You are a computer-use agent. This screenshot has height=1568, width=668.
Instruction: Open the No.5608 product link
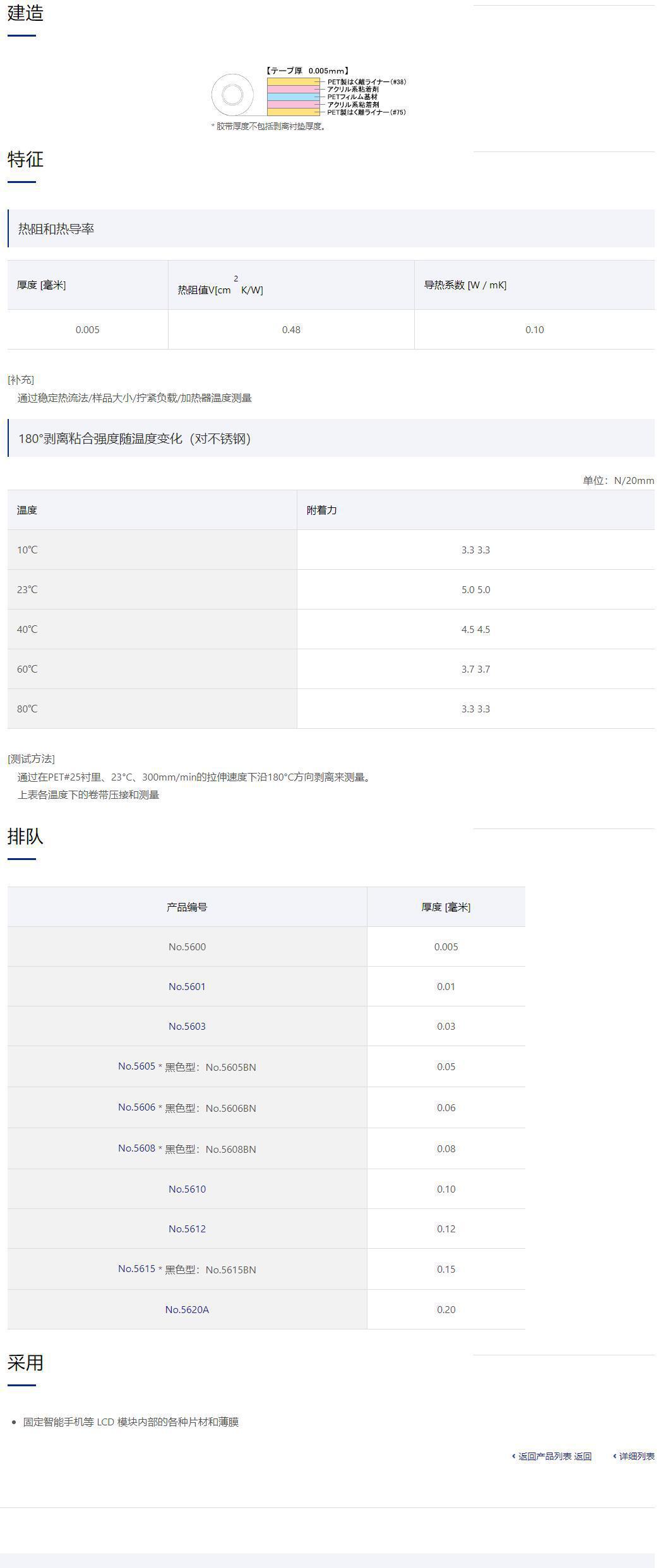click(136, 1148)
